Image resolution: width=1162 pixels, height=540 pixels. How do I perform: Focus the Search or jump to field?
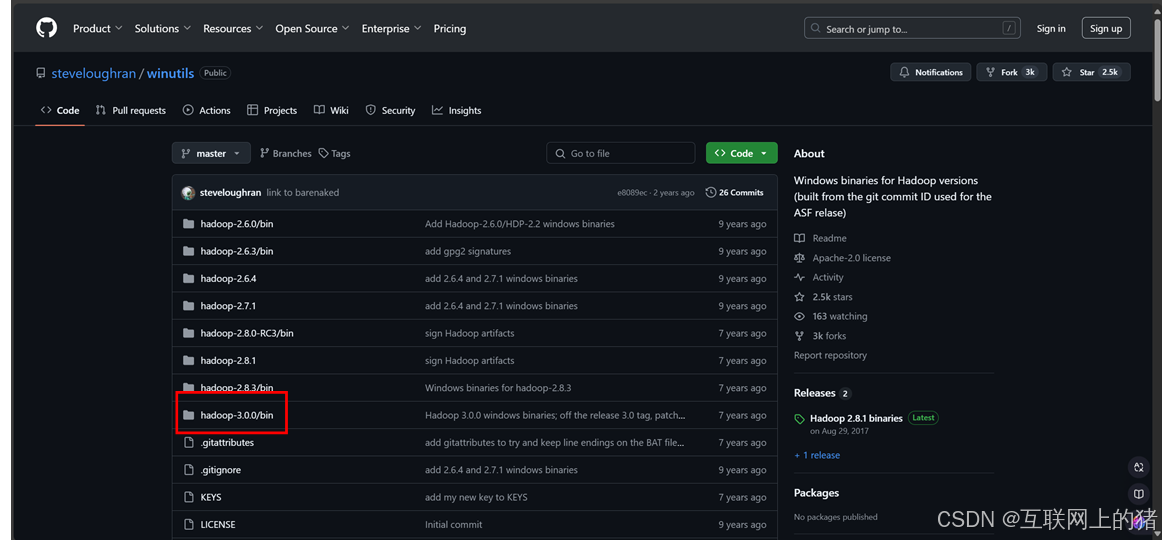[913, 28]
